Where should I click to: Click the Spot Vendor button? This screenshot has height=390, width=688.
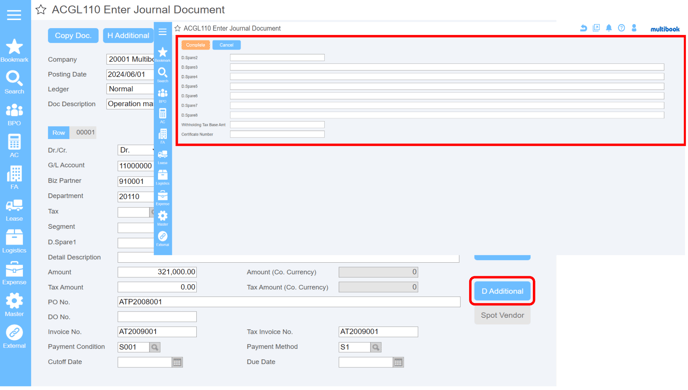coord(502,315)
